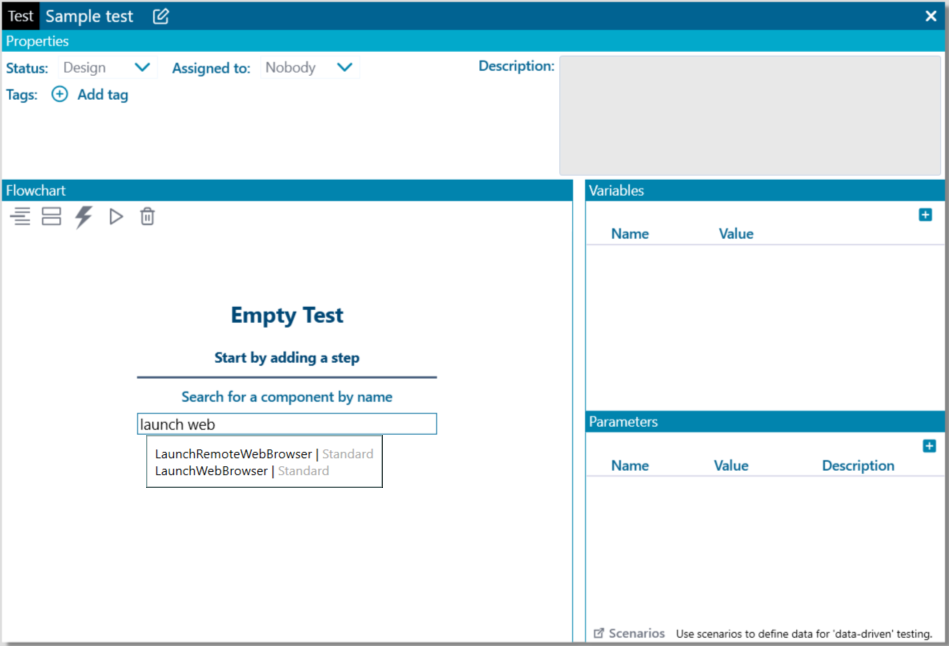Click the Sample test title text

click(x=89, y=16)
